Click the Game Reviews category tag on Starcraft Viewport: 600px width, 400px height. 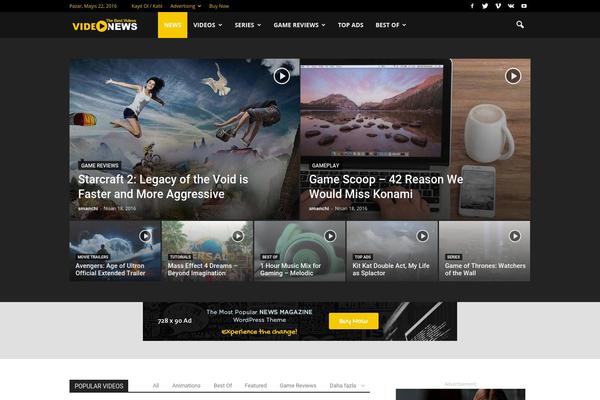click(x=99, y=165)
